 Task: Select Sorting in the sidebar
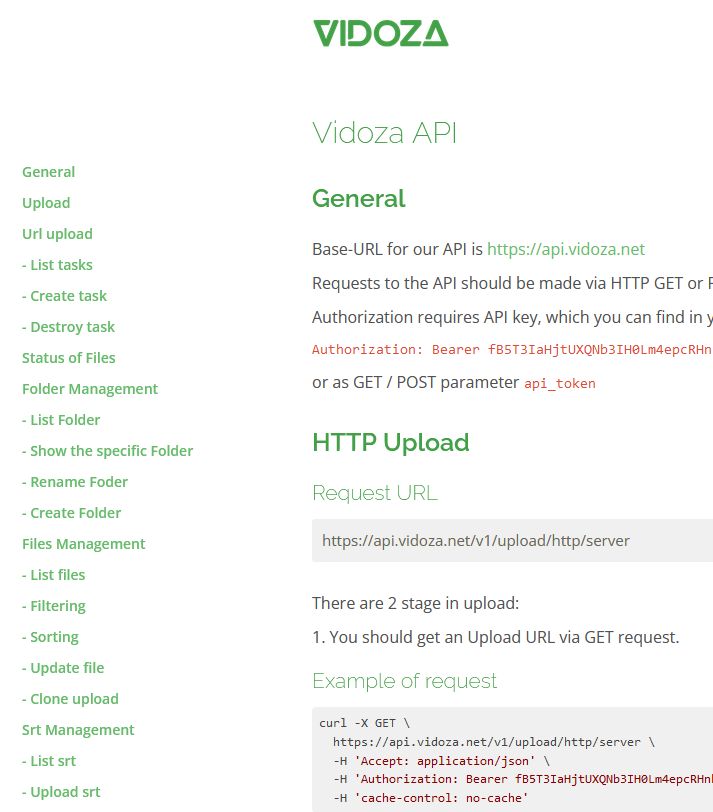click(50, 637)
